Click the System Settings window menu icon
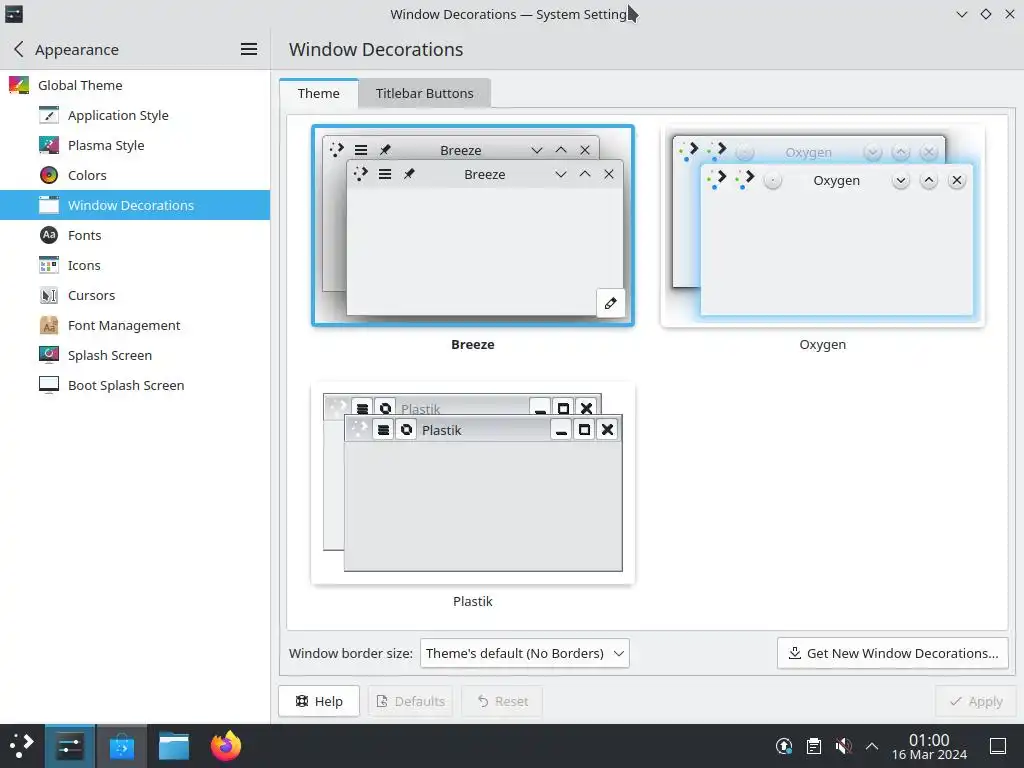 (x=14, y=14)
